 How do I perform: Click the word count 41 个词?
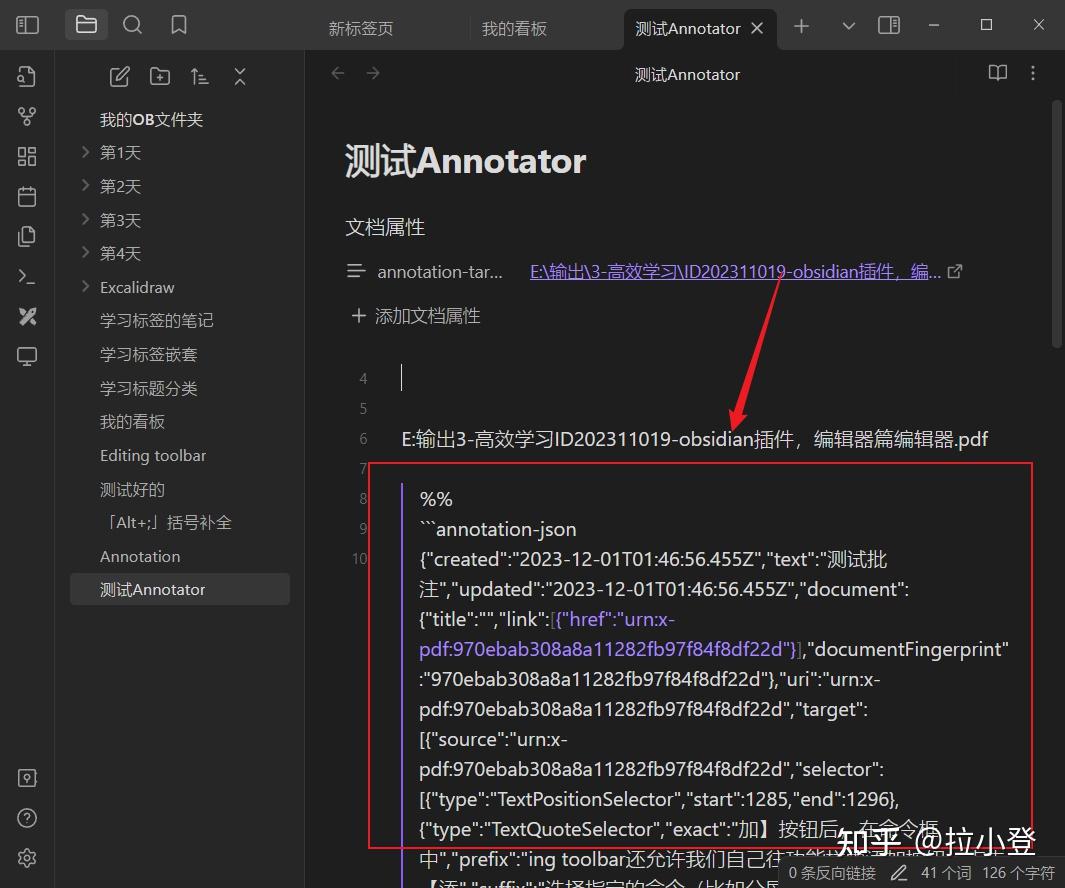click(946, 872)
